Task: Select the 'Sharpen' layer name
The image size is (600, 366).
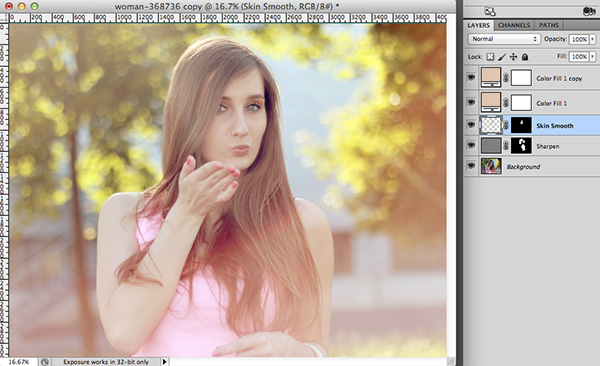Action: 548,146
